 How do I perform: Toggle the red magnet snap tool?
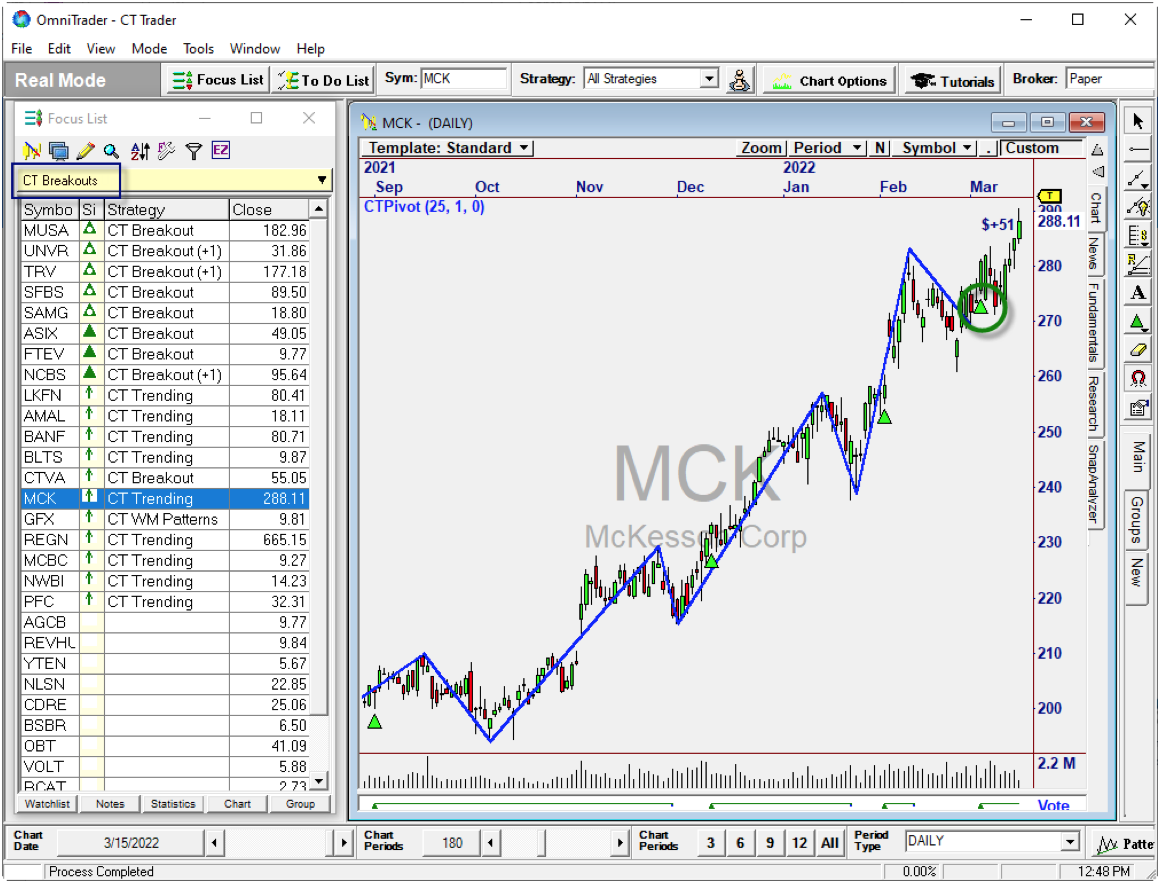click(x=1138, y=379)
